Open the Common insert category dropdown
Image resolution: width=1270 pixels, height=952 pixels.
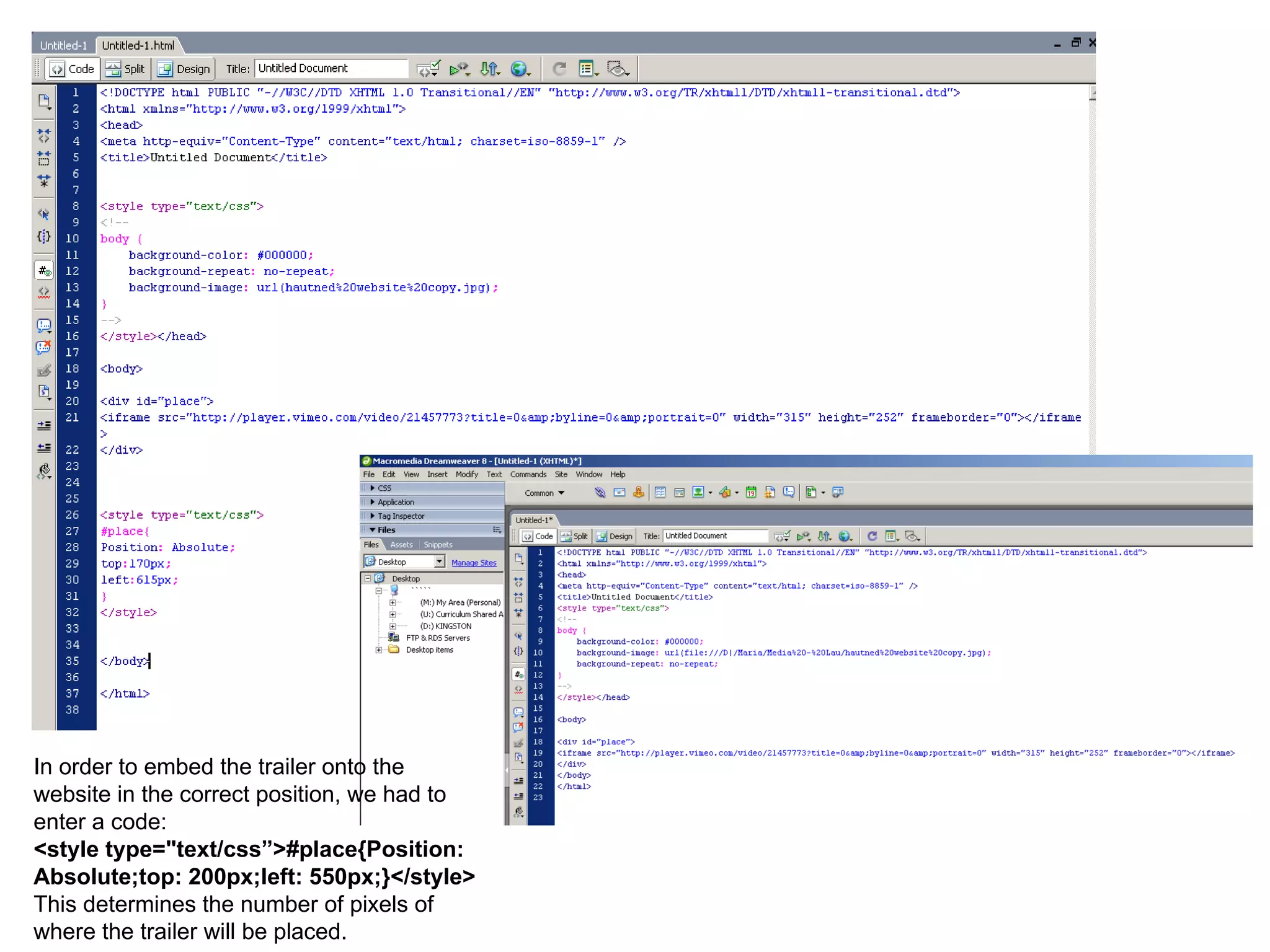(544, 493)
